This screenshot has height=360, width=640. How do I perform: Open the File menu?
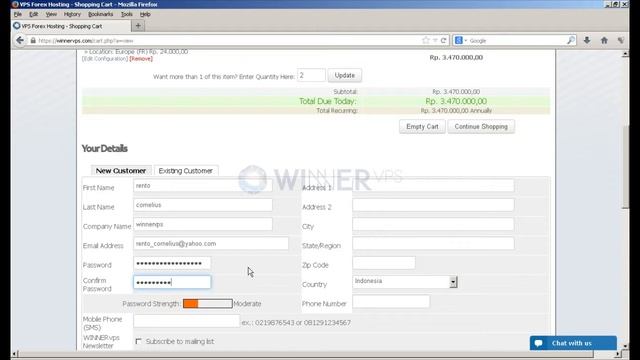point(18,14)
